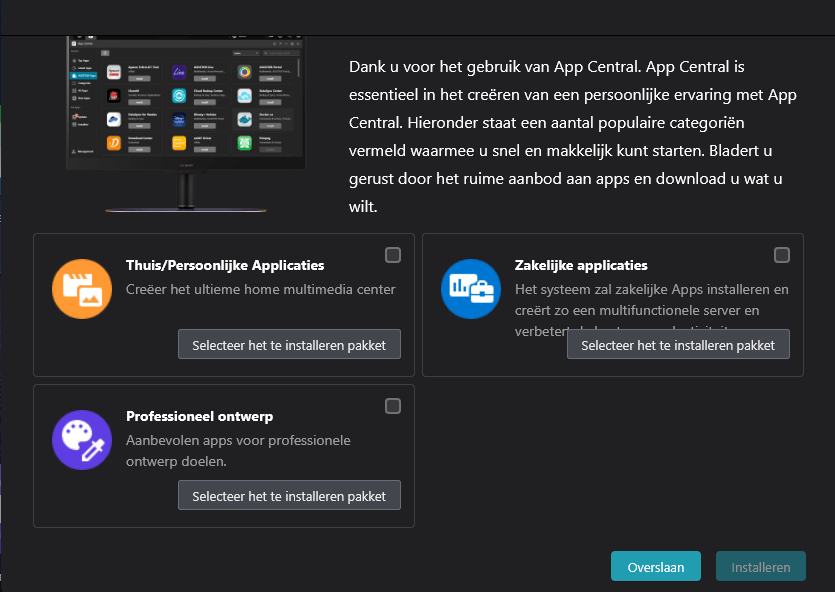Image resolution: width=835 pixels, height=592 pixels.
Task: Click text 'Aanbevolen apps voor professionele ontwerp doelen.'
Action: pyautogui.click(x=238, y=450)
